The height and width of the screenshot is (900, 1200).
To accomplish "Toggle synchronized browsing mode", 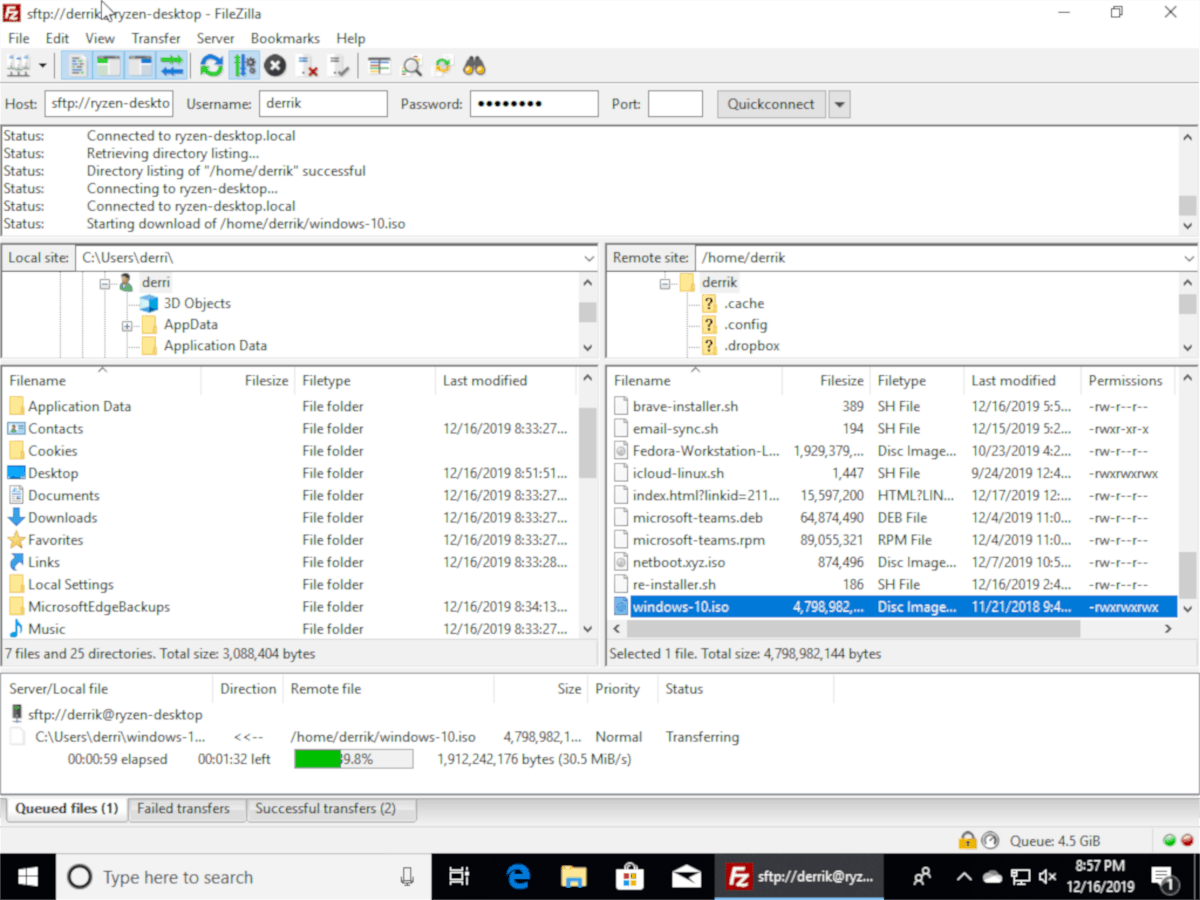I will (x=443, y=65).
